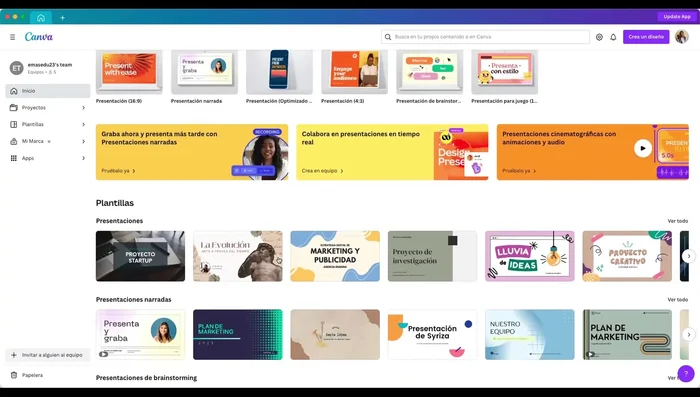Image resolution: width=700 pixels, height=397 pixels.
Task: Click the ET team avatar
Action: click(x=17, y=68)
